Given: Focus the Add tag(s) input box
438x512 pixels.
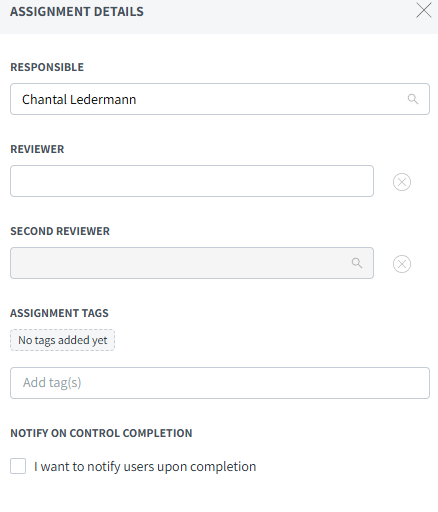Looking at the screenshot, I should click(x=220, y=383).
